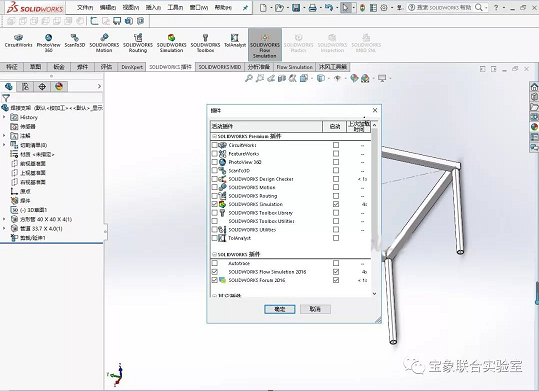Open the PropertyManager tab icon

click(x=25, y=87)
